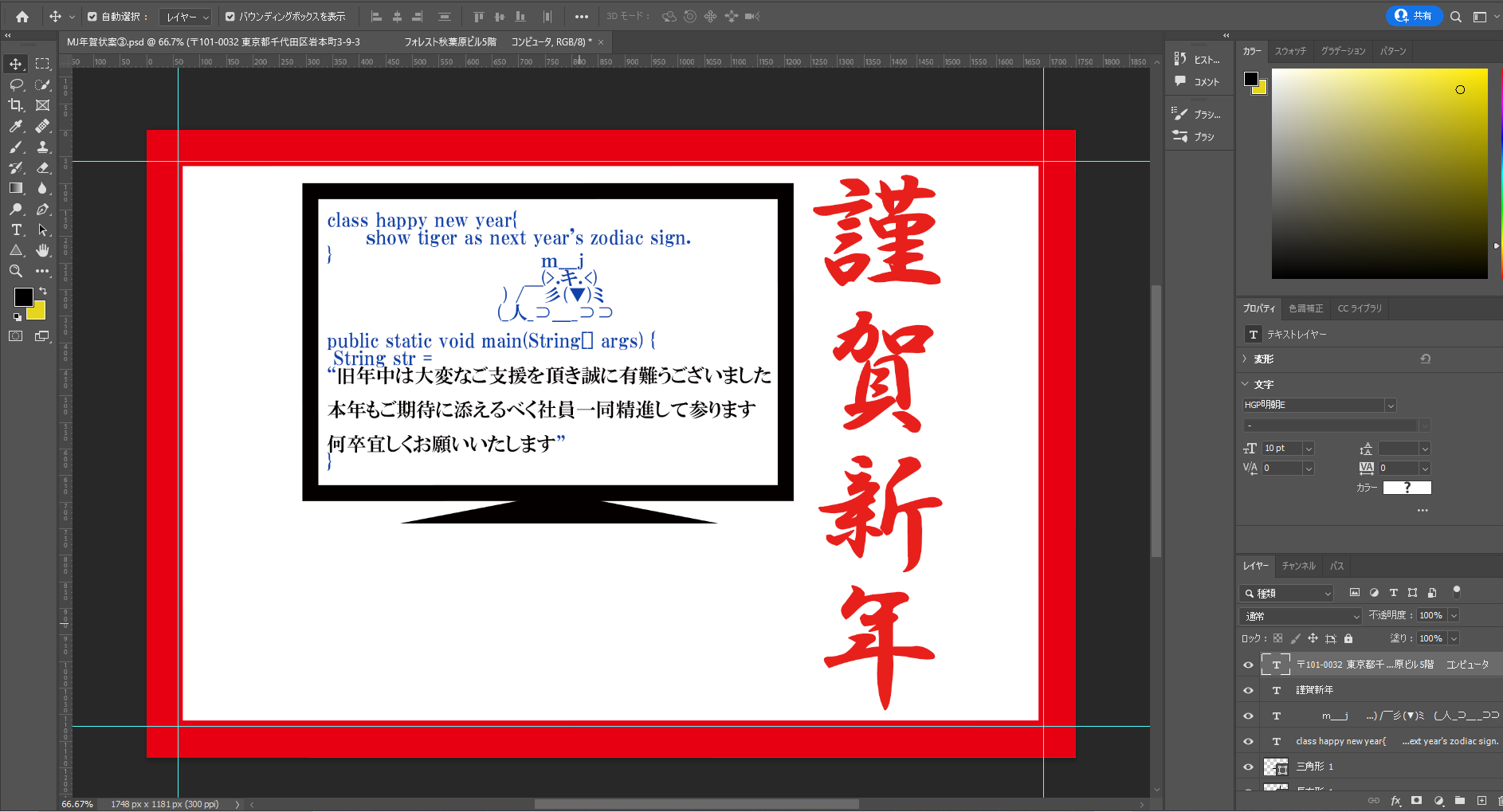Toggle the bounding box display checkbox
Screen dimensions: 1503x812
tap(230, 16)
